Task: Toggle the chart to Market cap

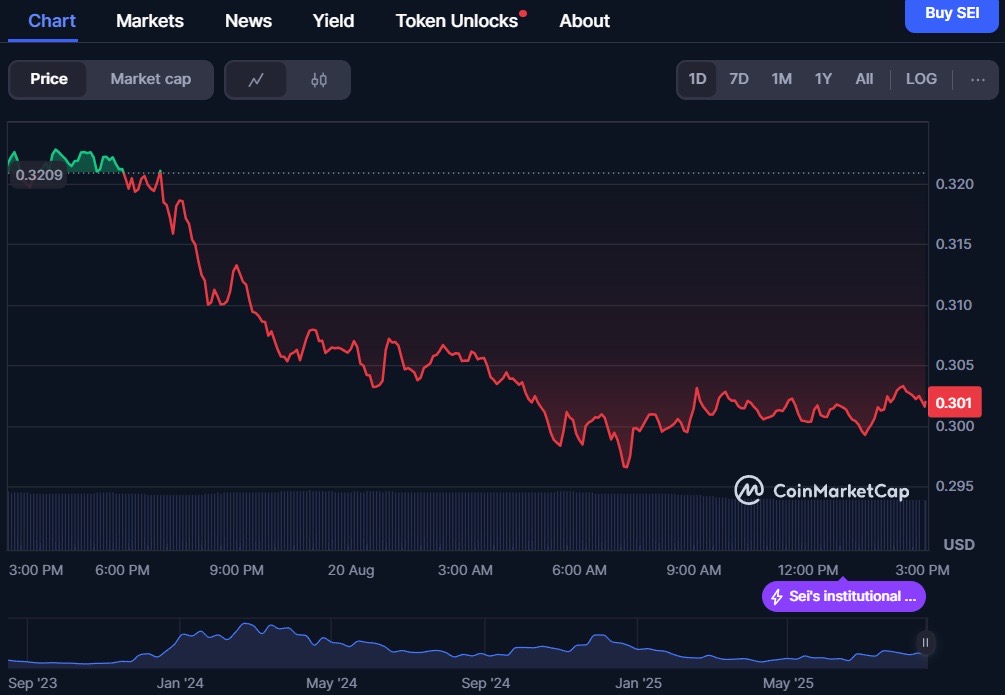Action: pos(151,80)
